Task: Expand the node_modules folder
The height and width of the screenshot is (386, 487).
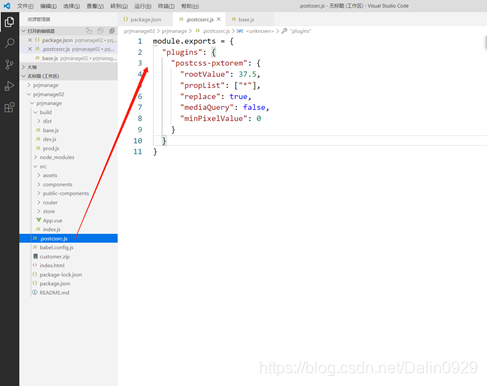Action: pos(35,157)
